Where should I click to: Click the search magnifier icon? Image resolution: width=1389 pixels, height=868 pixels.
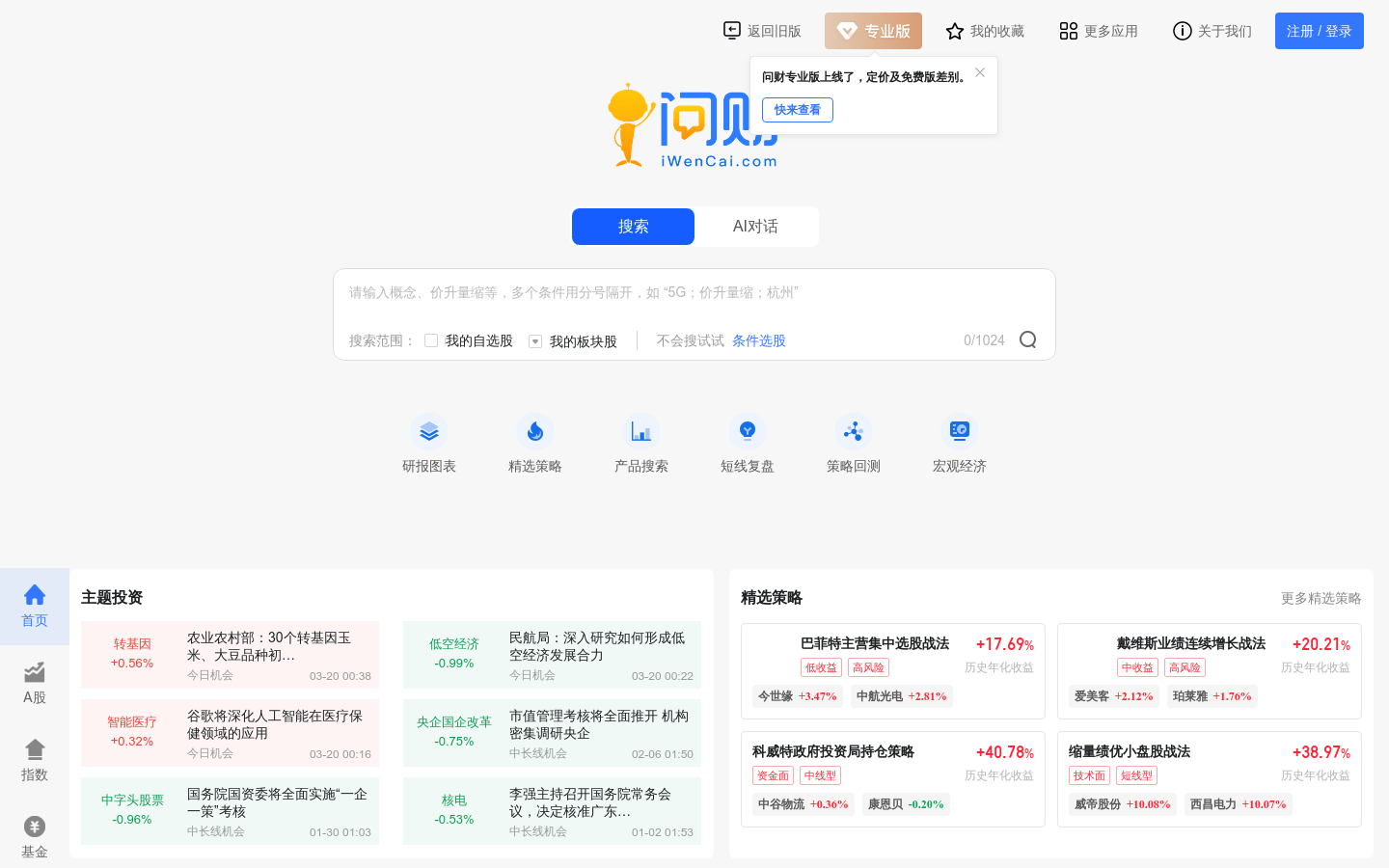point(1027,339)
